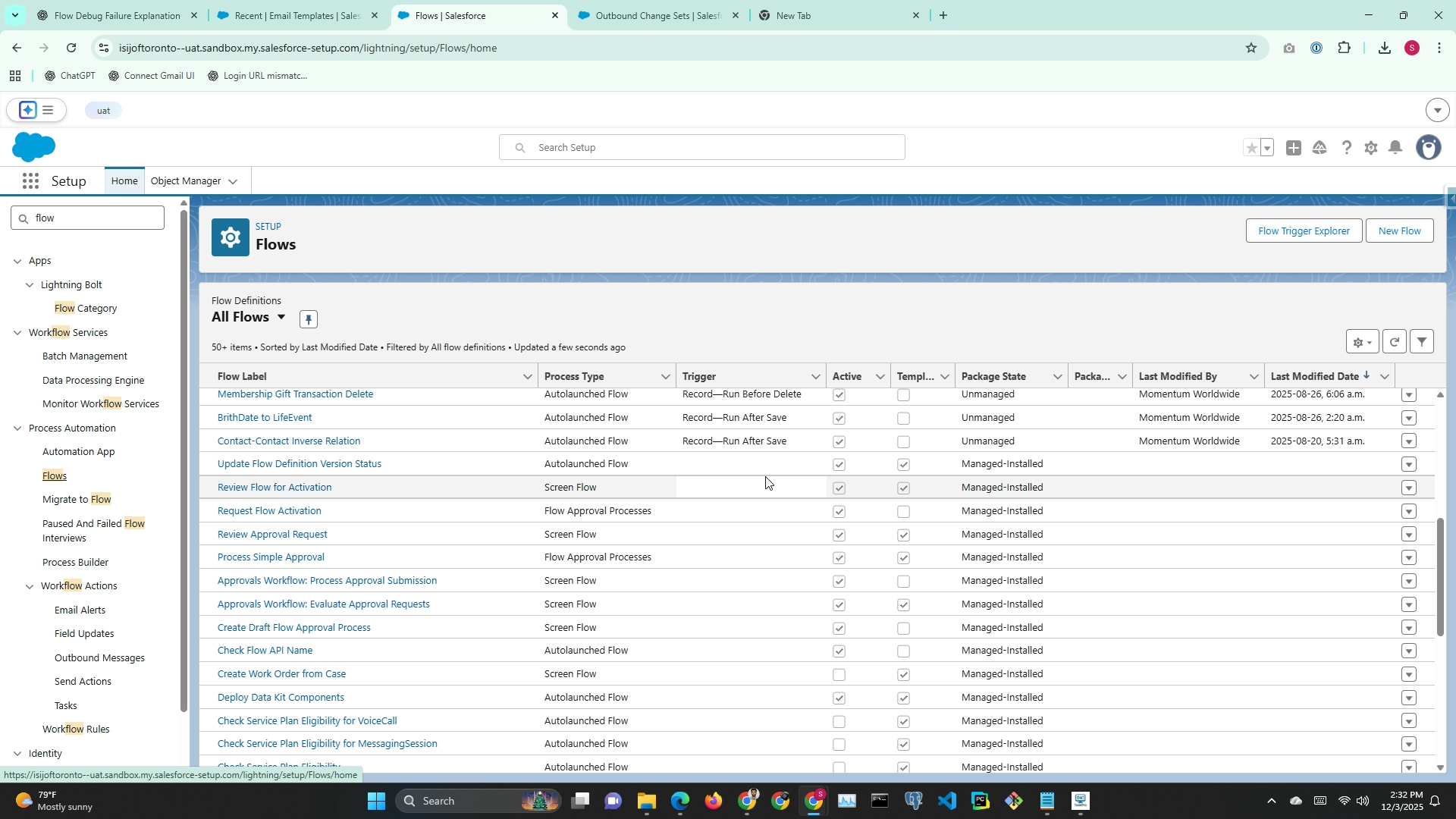This screenshot has height=819, width=1456.
Task: Open the Object Manager tab
Action: (x=185, y=181)
